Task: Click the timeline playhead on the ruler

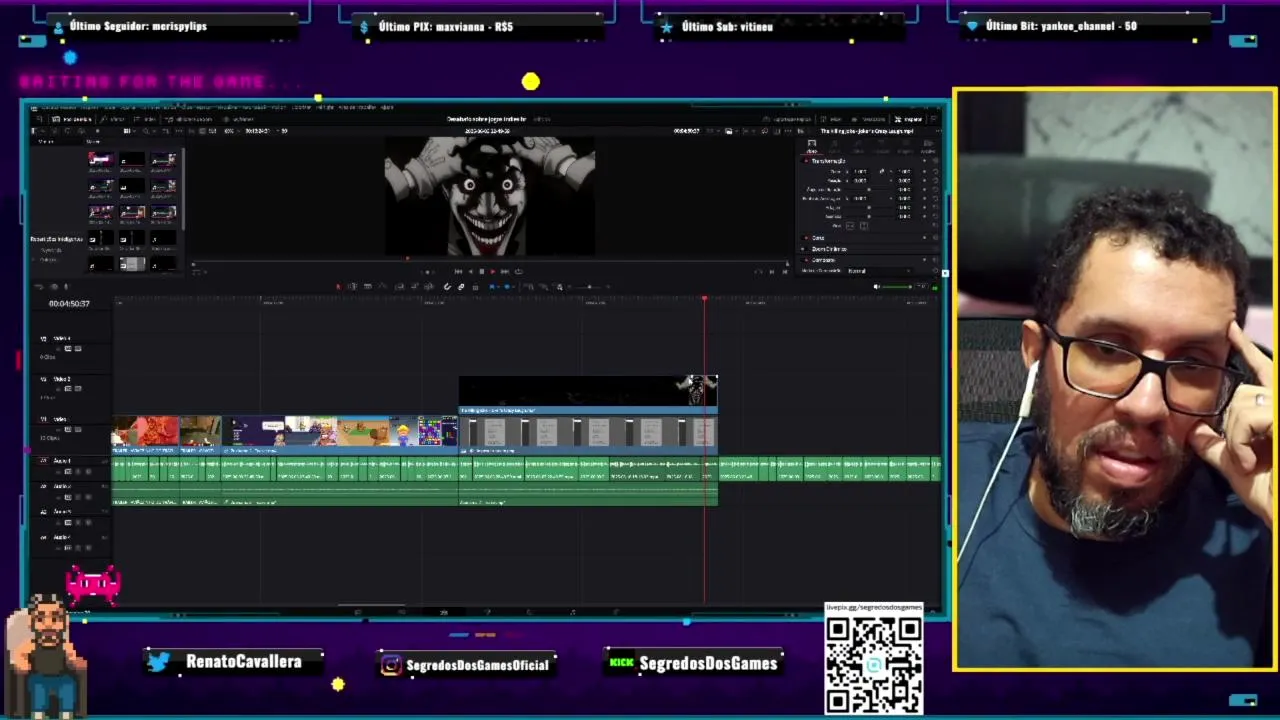Action: pyautogui.click(x=704, y=299)
